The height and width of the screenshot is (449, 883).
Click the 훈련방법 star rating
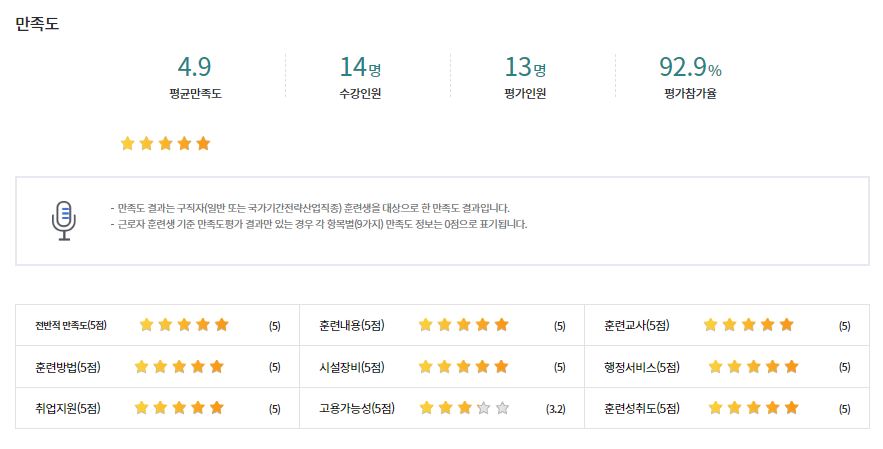pyautogui.click(x=179, y=367)
